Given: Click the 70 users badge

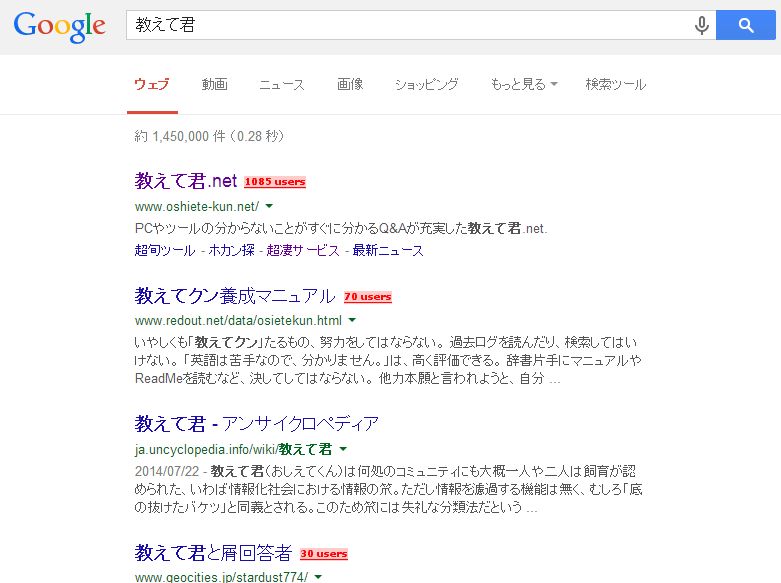Looking at the screenshot, I should point(368,297).
